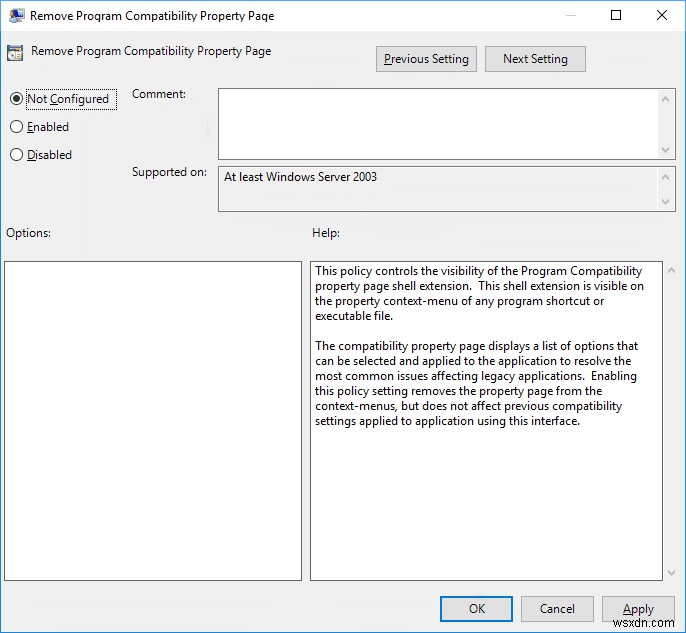Maximize the policy dialog window
The image size is (686, 633).
[x=616, y=15]
